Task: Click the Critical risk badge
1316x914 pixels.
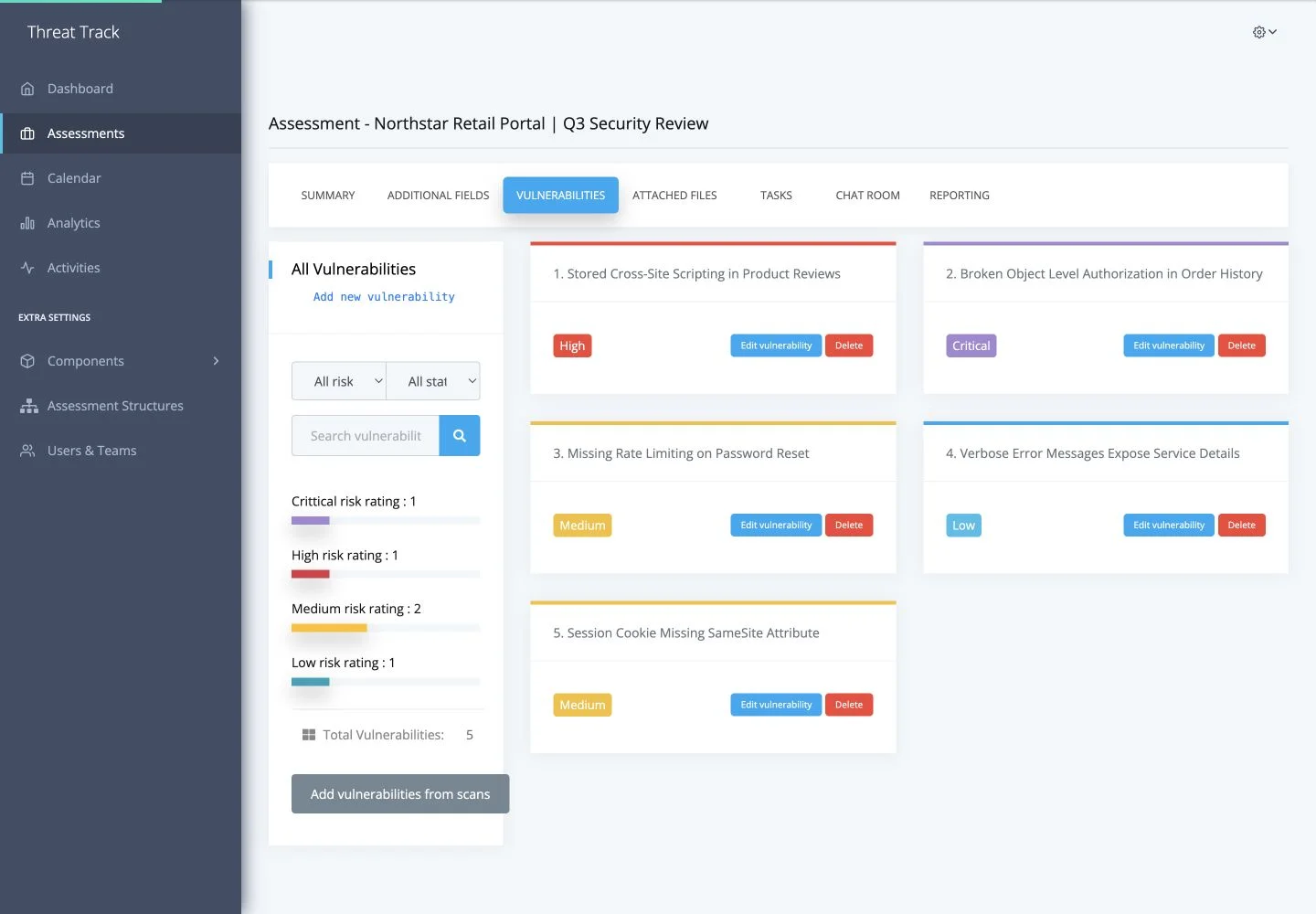Action: click(971, 345)
